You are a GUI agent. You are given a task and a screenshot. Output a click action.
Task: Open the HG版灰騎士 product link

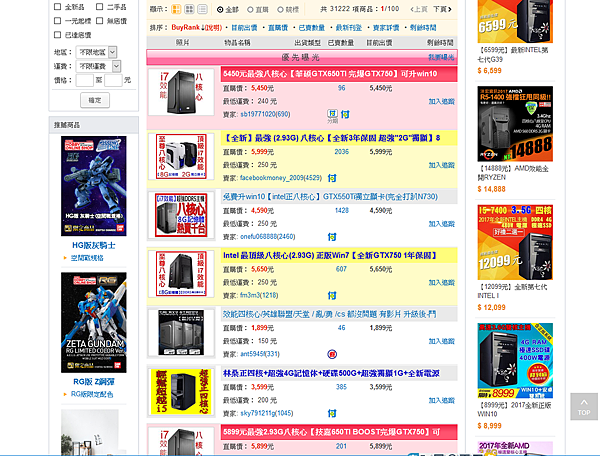(94, 246)
